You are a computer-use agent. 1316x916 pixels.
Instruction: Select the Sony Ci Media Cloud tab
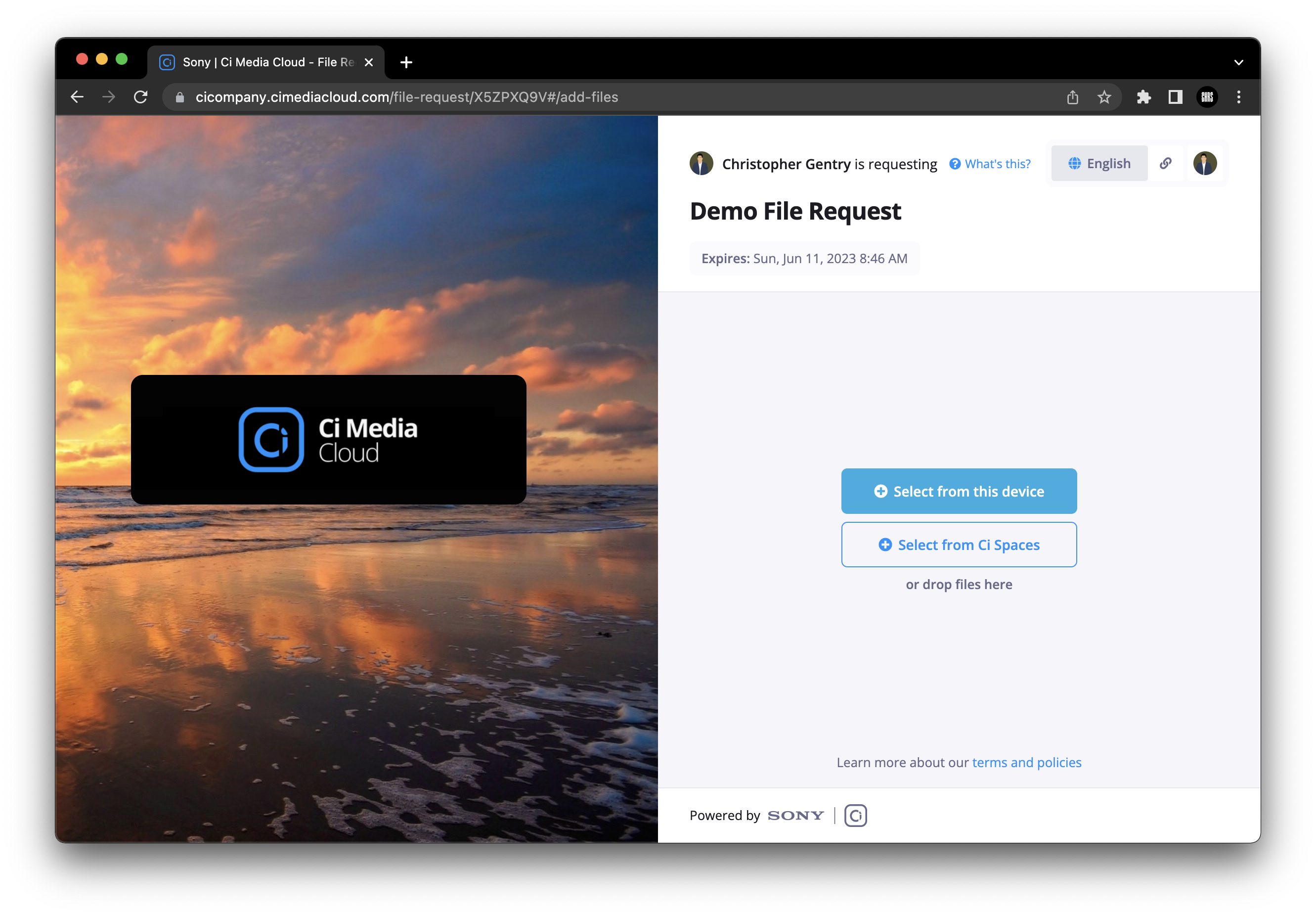pos(266,62)
